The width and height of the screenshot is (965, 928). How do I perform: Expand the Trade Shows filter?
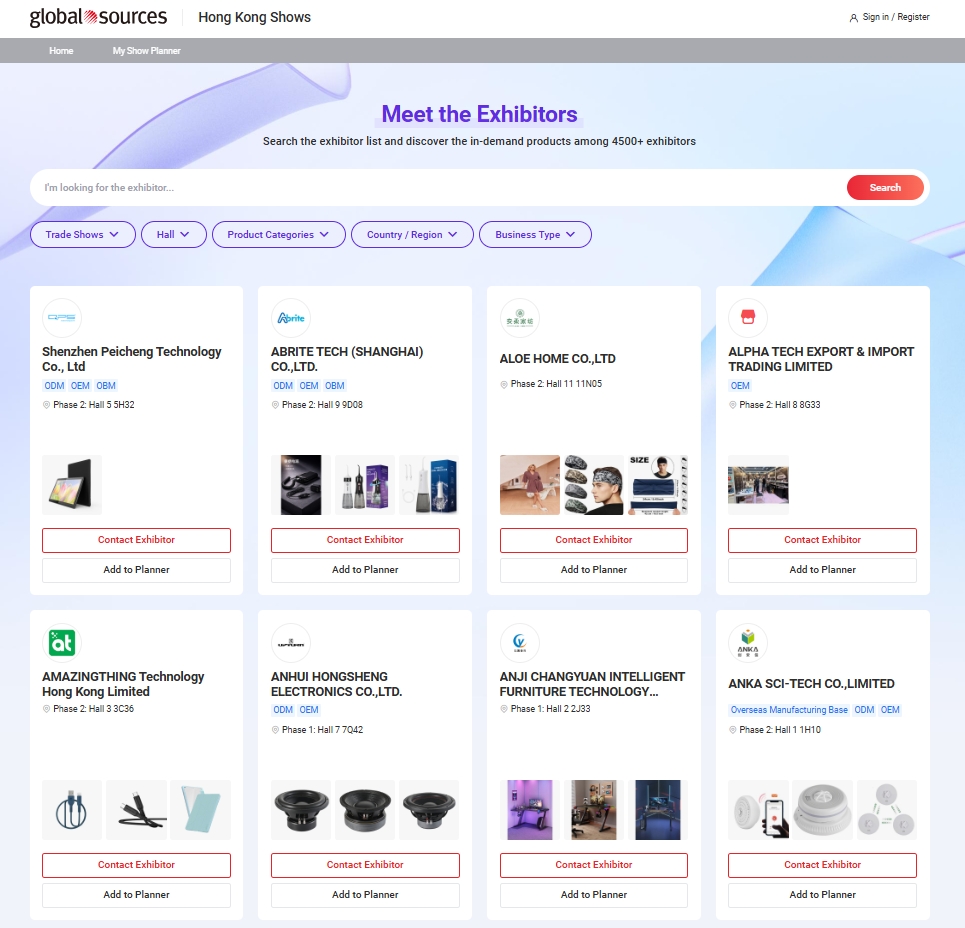pyautogui.click(x=82, y=234)
